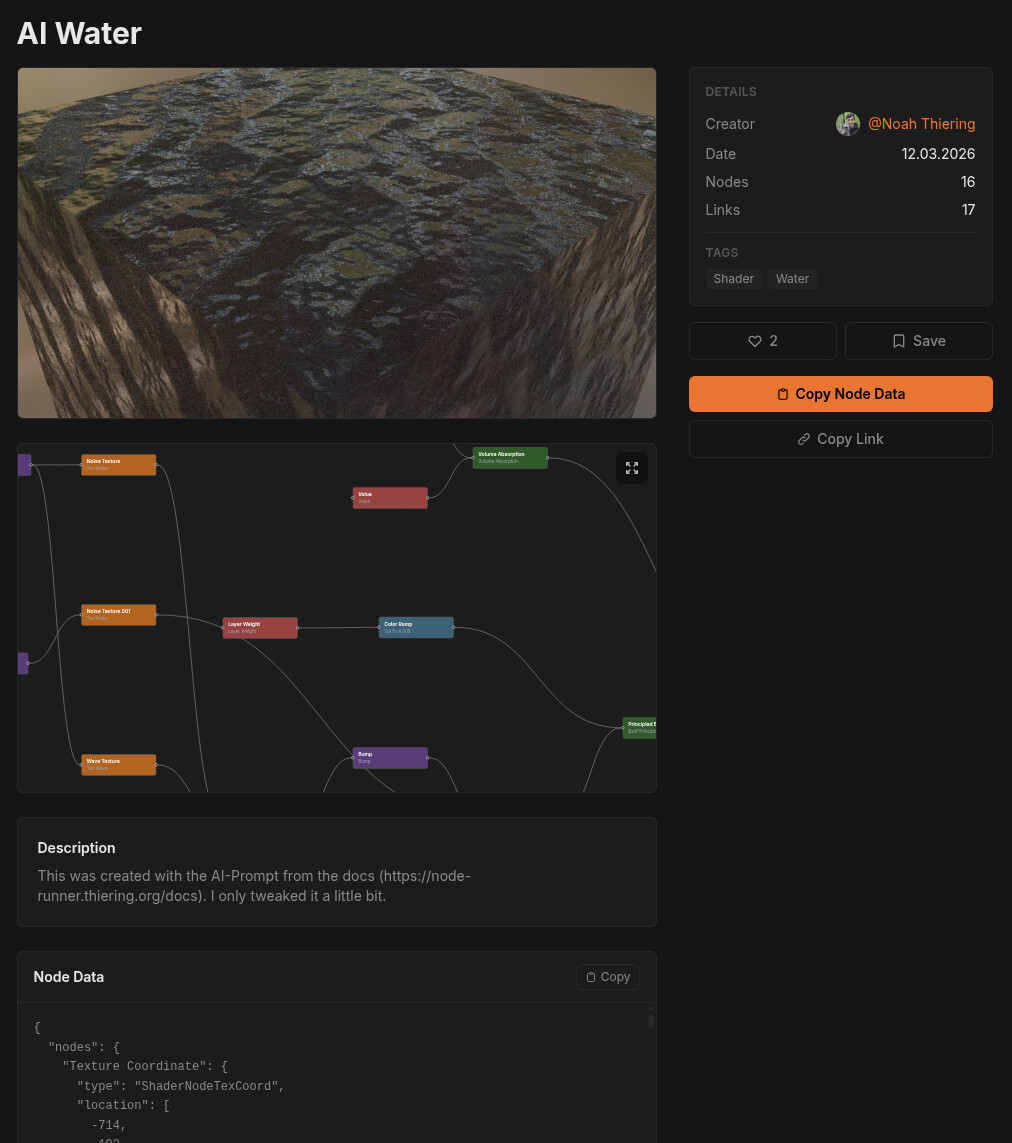Select the Layer Weight node
Screen dimensions: 1012x1143
tap(260, 628)
